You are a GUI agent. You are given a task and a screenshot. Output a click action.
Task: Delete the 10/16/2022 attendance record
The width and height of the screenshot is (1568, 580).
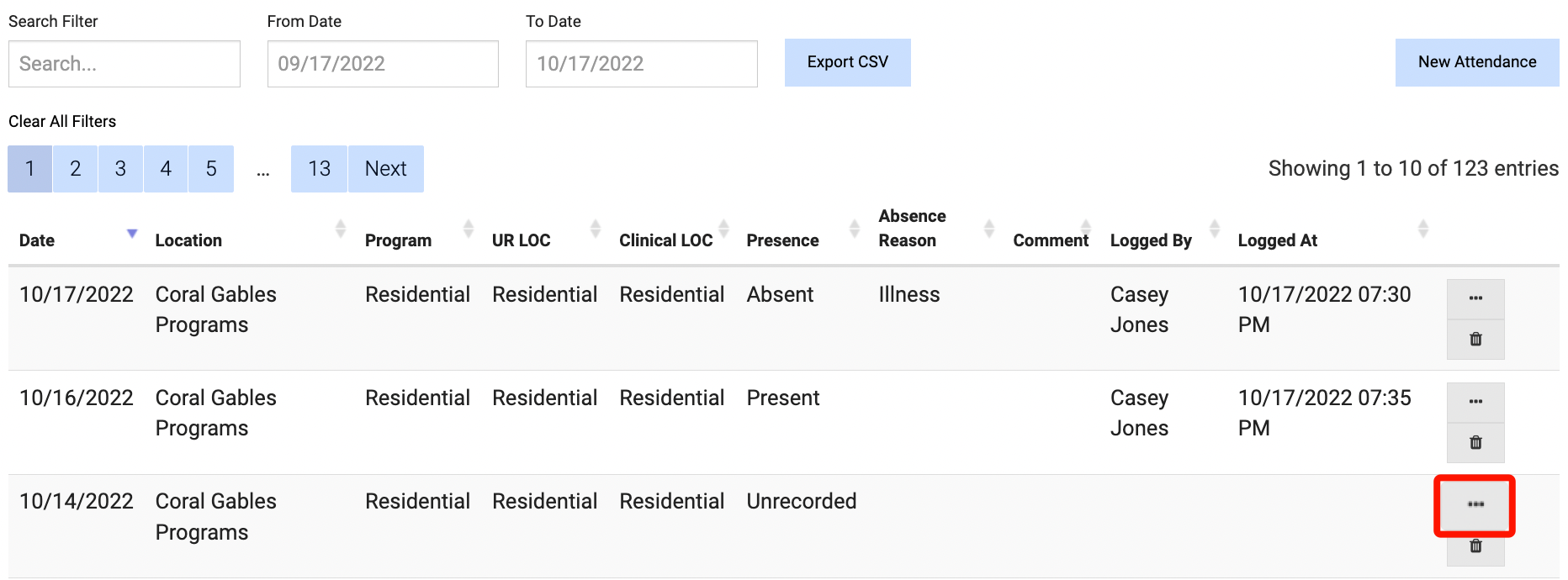point(1475,443)
